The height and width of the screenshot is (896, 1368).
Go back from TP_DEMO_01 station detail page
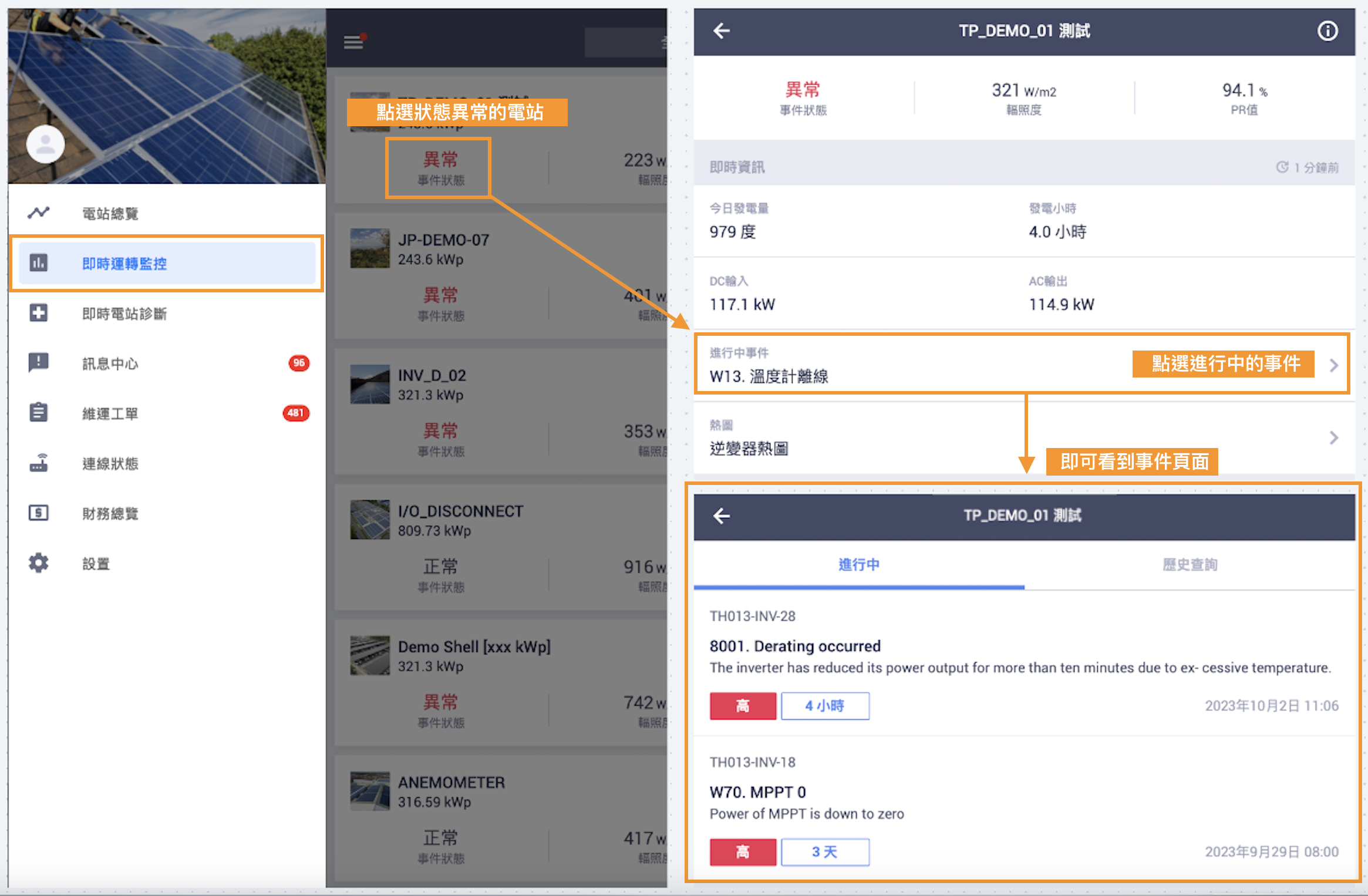pos(722,31)
